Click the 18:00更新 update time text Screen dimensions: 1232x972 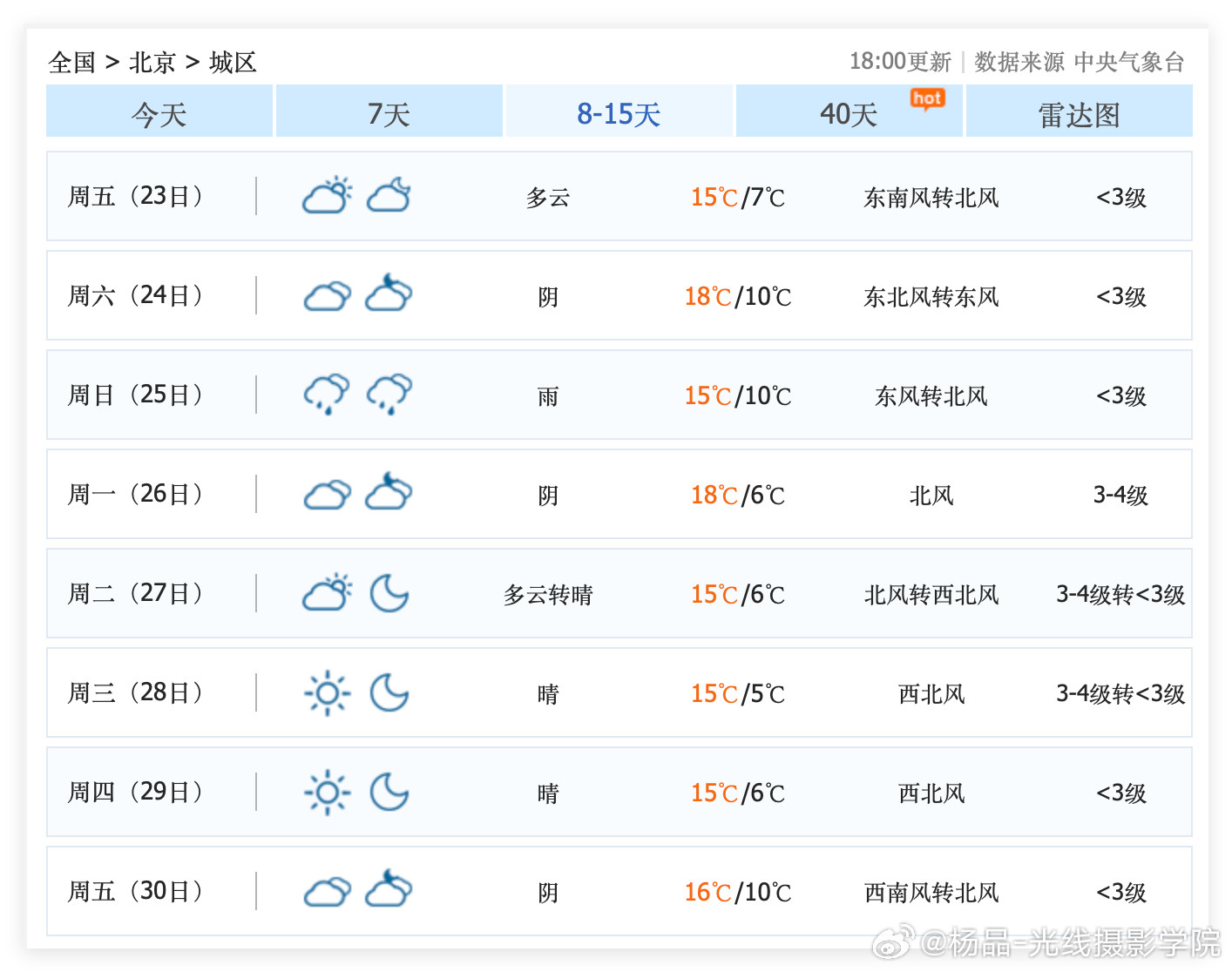click(900, 62)
